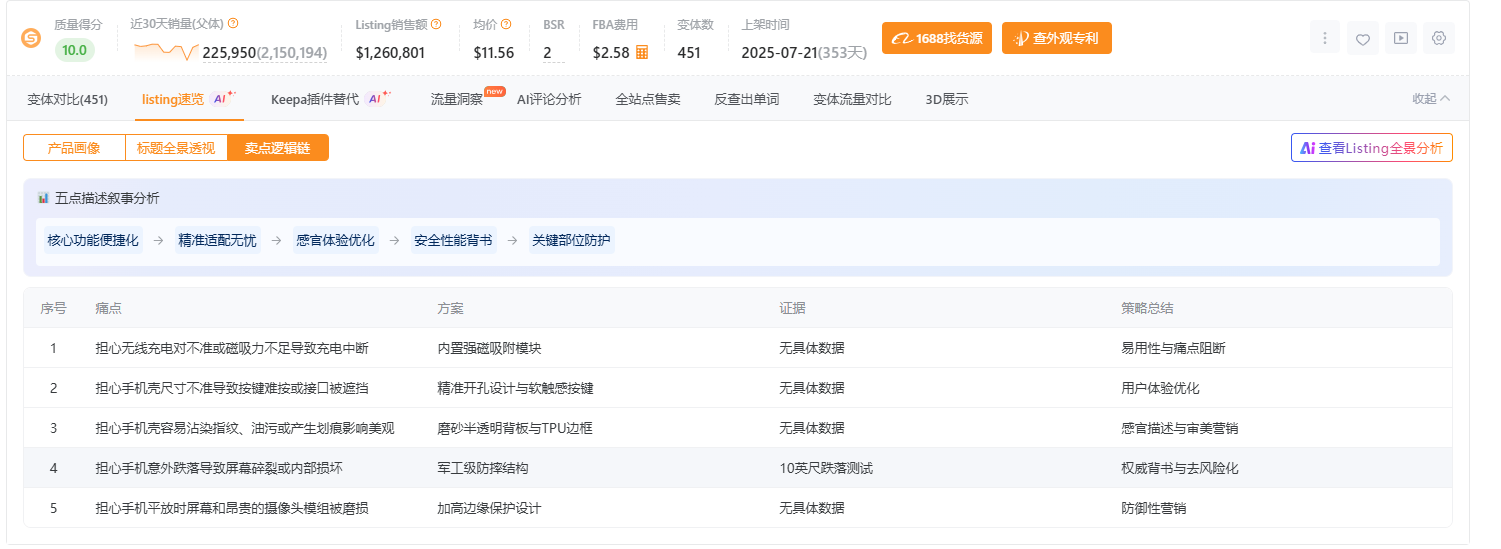
Task: Click cell 磨砂半透明背板与TPU边框
Action: coord(515,428)
